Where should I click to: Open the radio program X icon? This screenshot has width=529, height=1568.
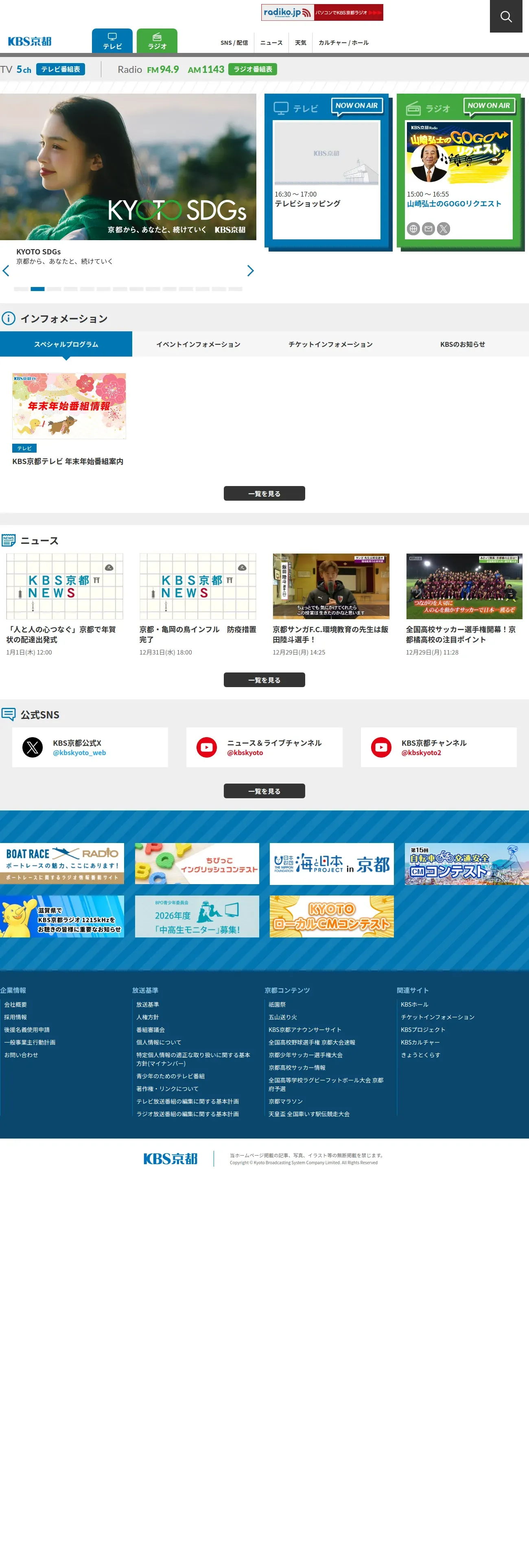click(444, 229)
